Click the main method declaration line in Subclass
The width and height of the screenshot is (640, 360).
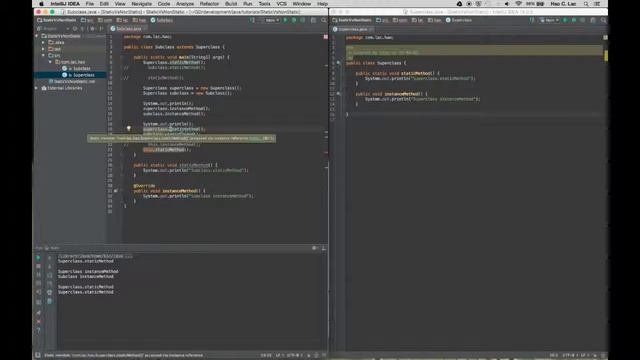[181, 57]
